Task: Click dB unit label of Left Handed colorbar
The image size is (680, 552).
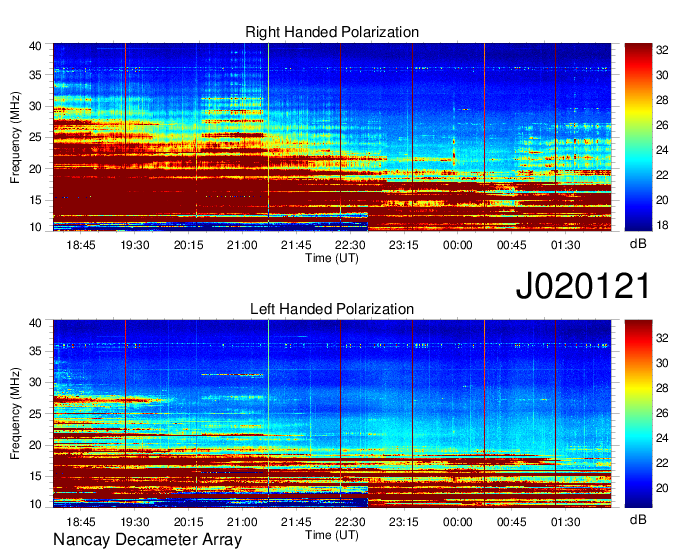Action: [x=638, y=519]
